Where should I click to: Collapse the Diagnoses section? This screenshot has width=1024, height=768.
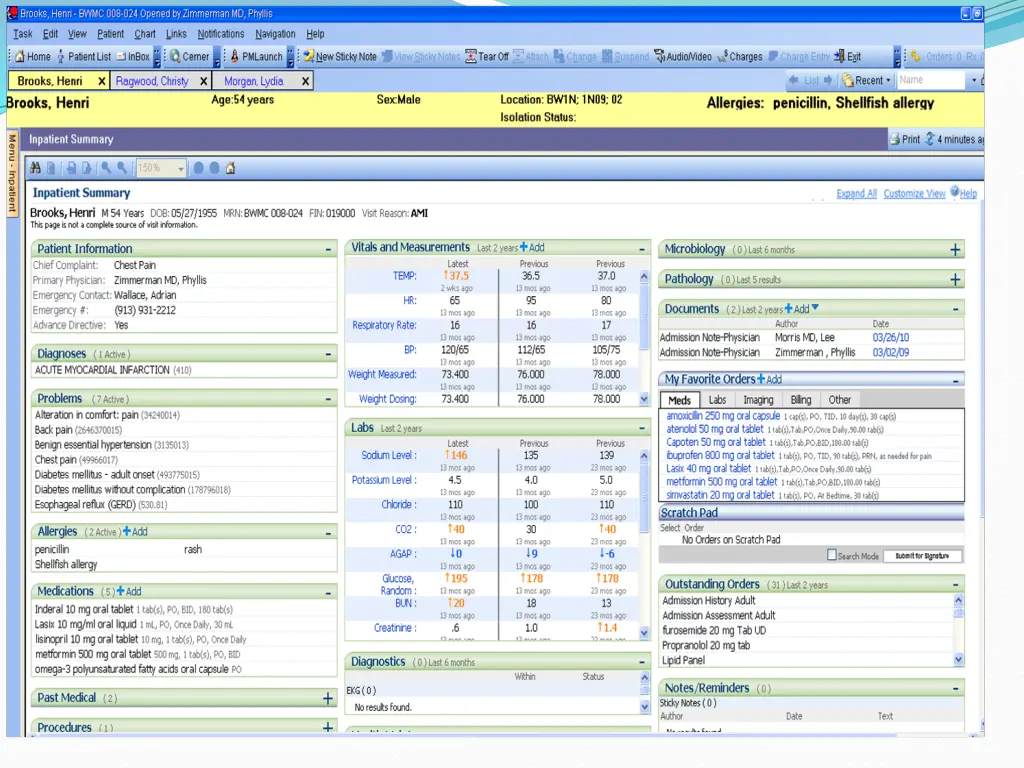[x=328, y=354]
